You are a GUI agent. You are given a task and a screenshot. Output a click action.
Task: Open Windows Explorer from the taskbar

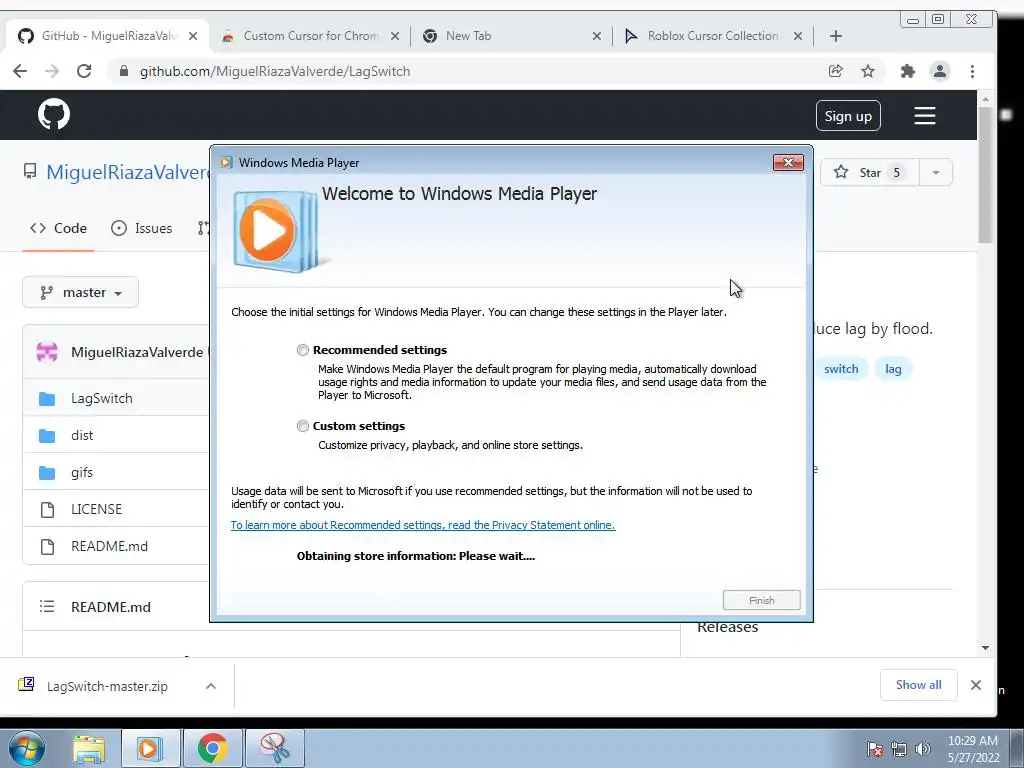tap(89, 748)
